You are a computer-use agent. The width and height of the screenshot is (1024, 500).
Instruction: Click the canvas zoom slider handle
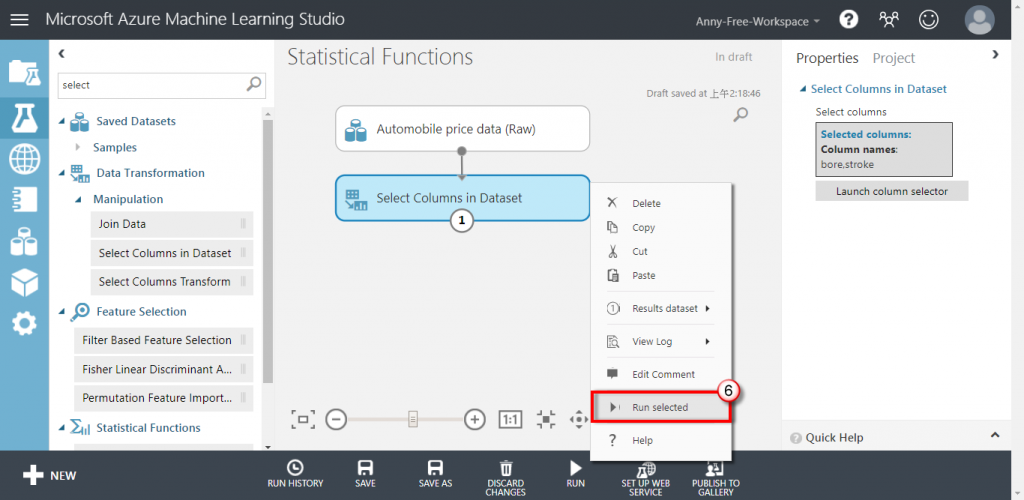413,419
